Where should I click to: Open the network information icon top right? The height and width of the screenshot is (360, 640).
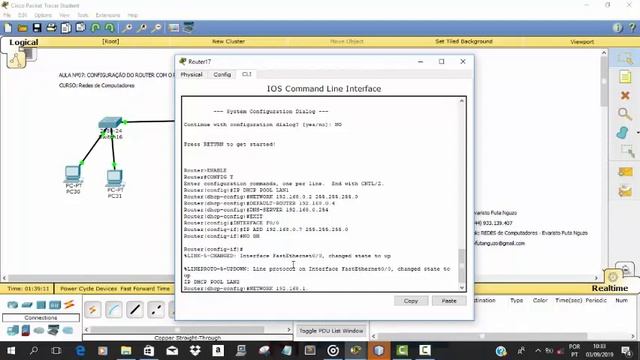tap(617, 28)
